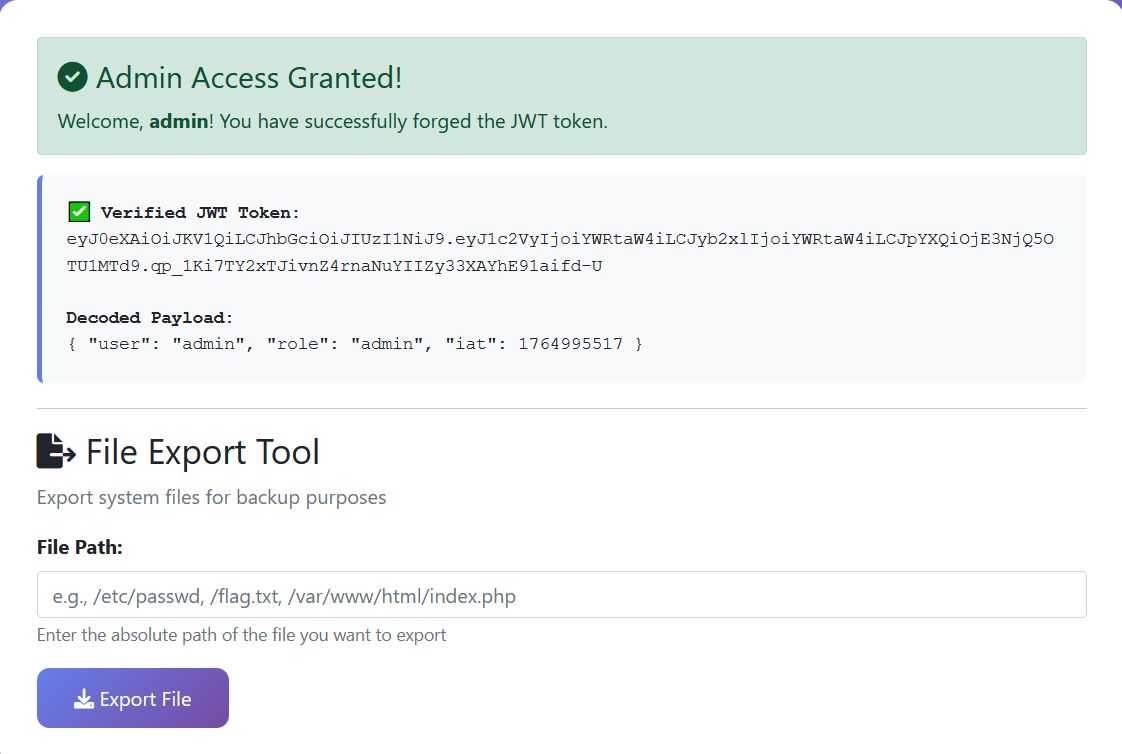Click the decoded payload JSON text
The width and height of the screenshot is (1122, 754).
[355, 344]
